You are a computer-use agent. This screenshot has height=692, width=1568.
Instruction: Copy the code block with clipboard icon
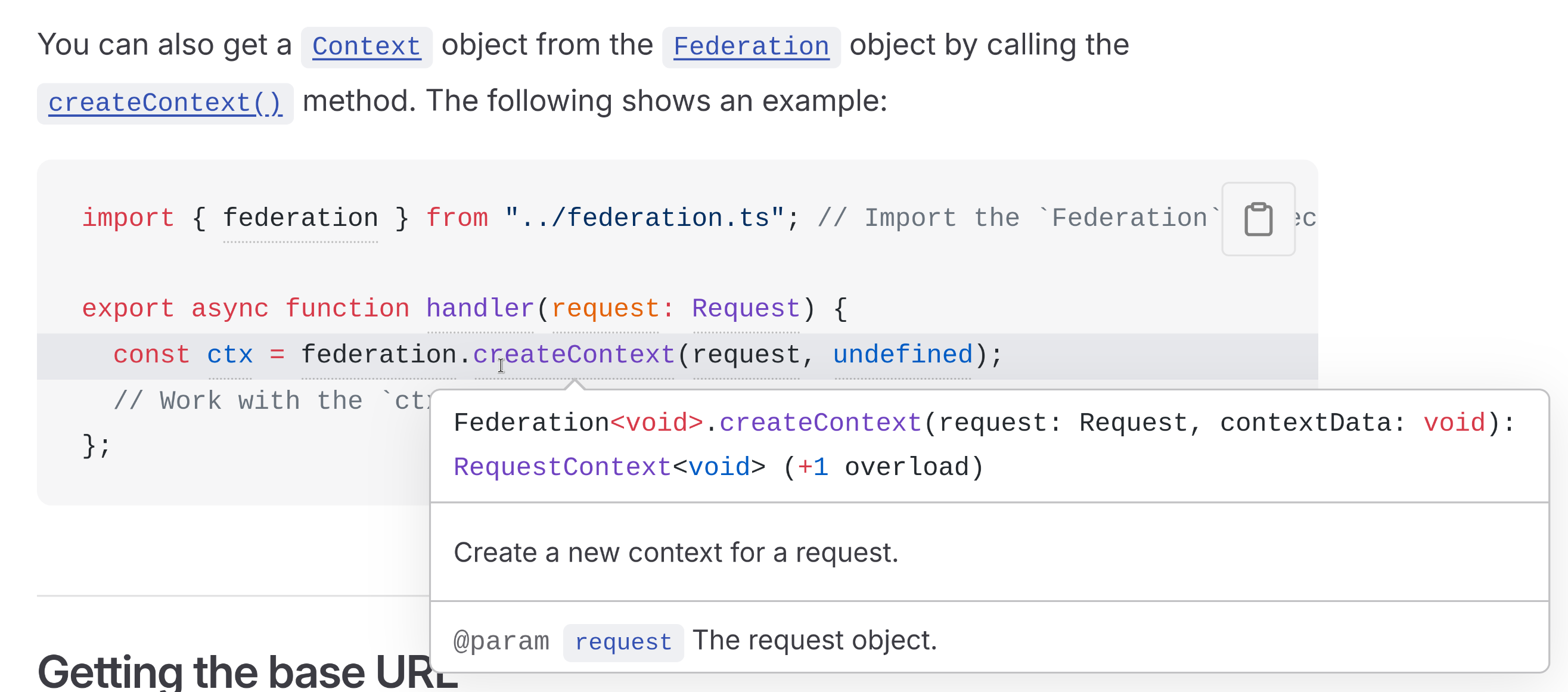pos(1257,219)
